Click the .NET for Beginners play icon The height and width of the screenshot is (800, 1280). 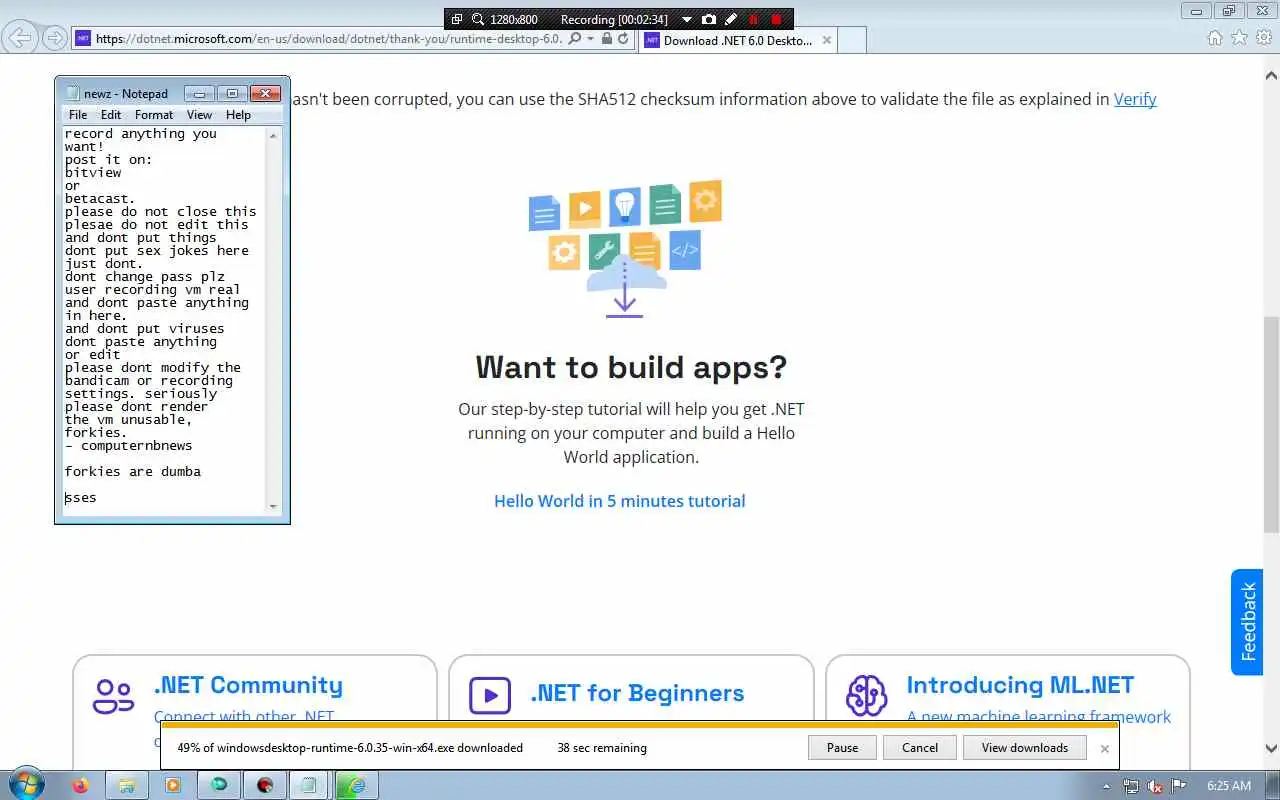coord(490,695)
